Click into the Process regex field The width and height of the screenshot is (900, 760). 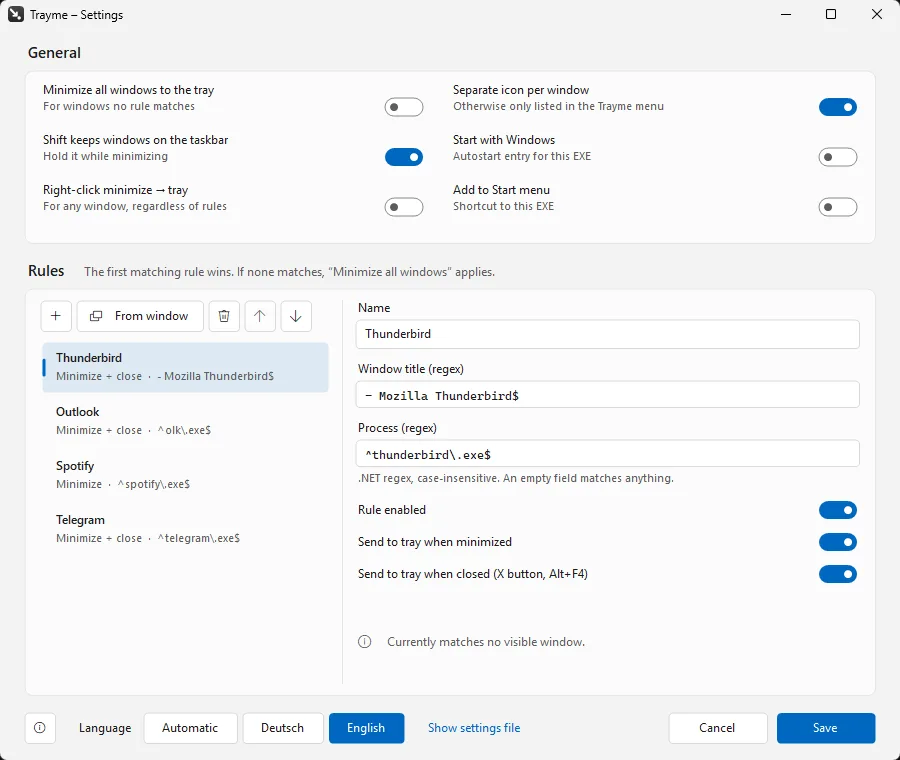click(x=607, y=454)
